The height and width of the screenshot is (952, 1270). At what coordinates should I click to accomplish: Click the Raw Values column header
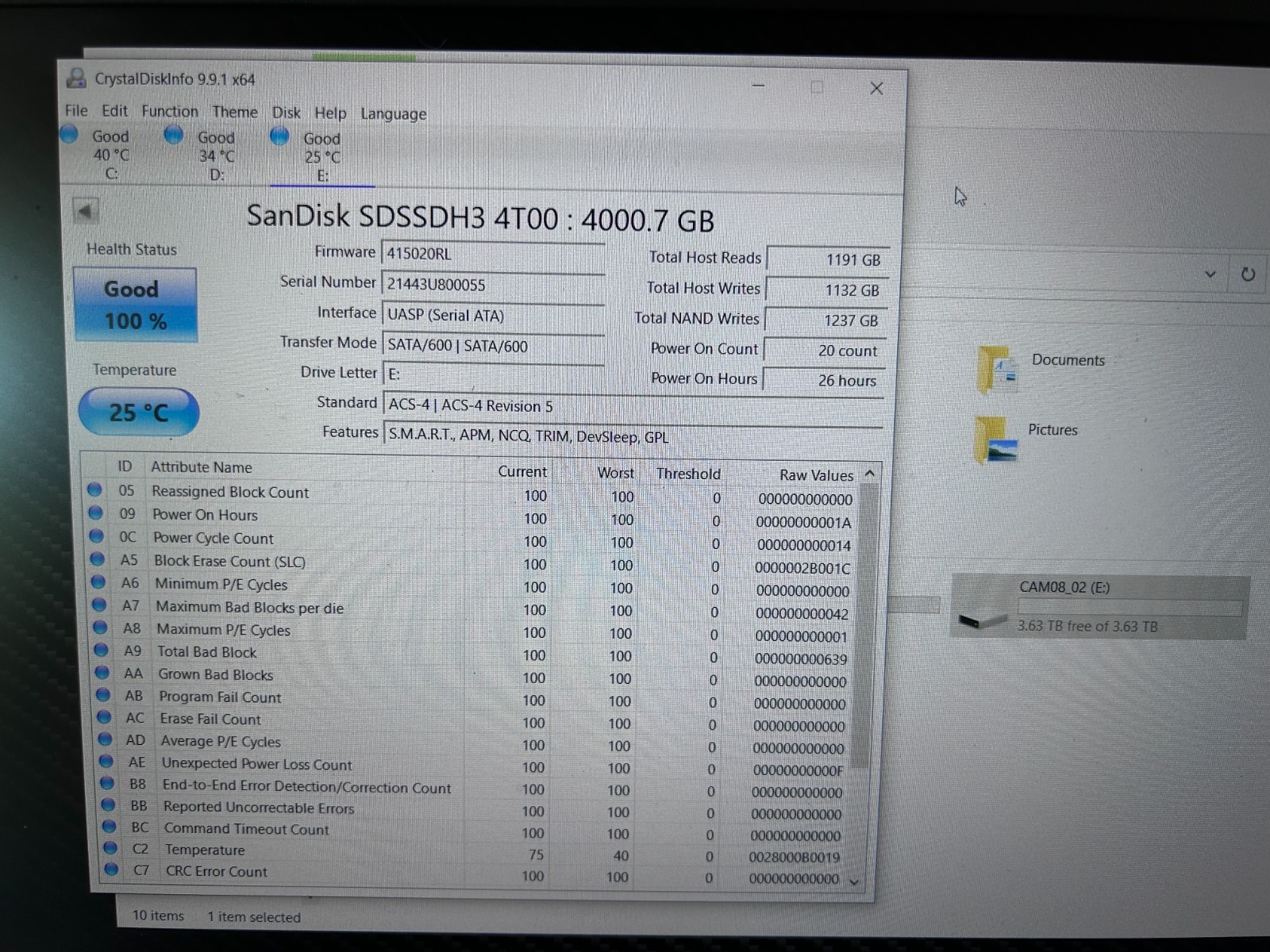pyautogui.click(x=816, y=474)
